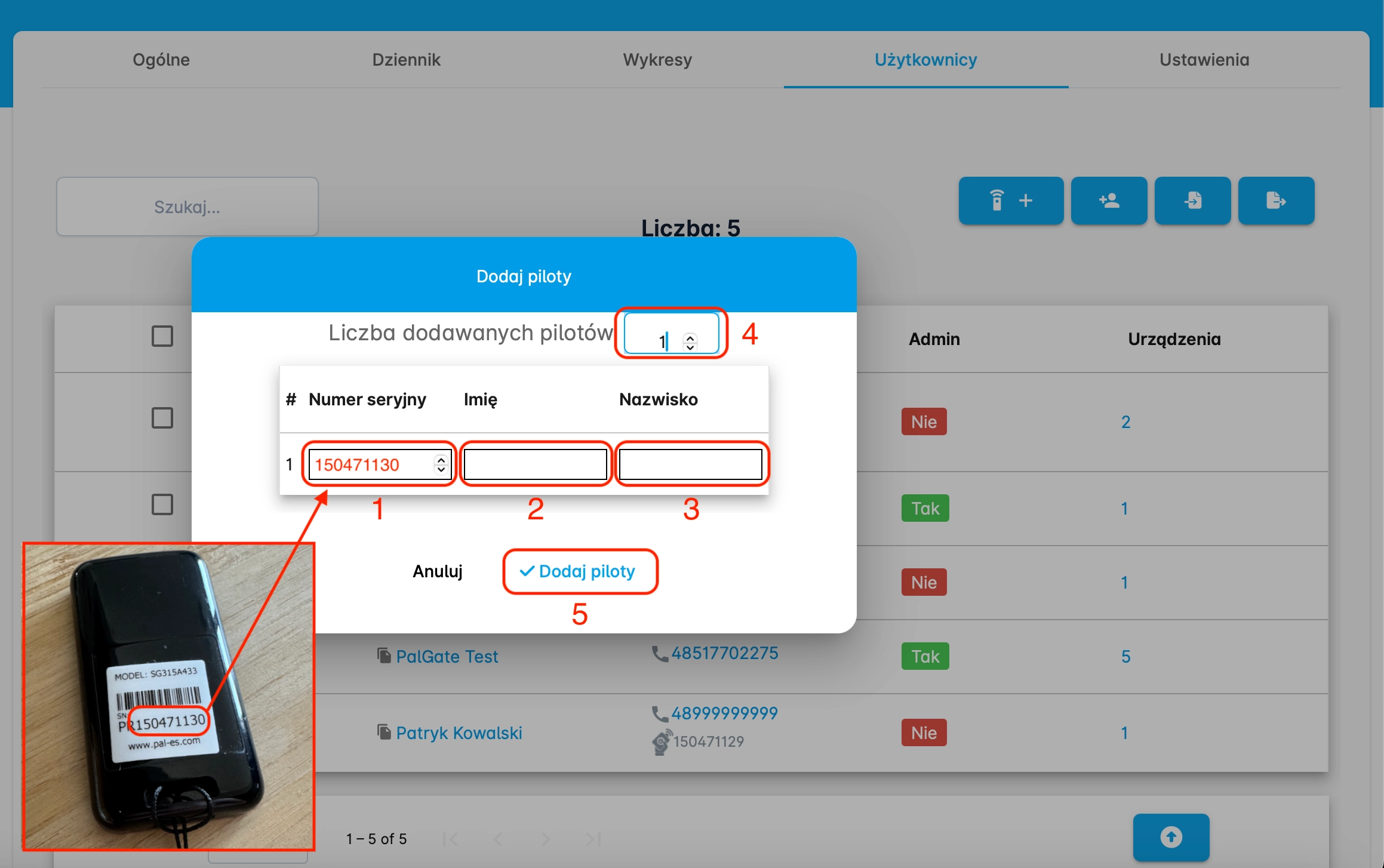Click copy icon beside PalGate Test
The height and width of the screenshot is (868, 1384).
point(384,655)
